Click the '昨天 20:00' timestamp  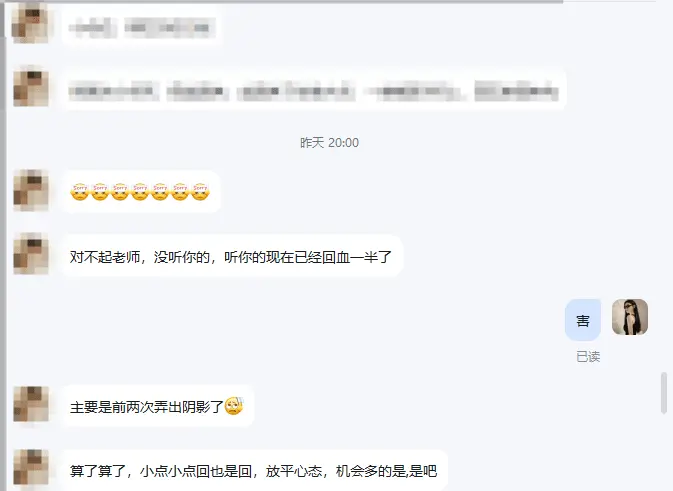pos(329,142)
